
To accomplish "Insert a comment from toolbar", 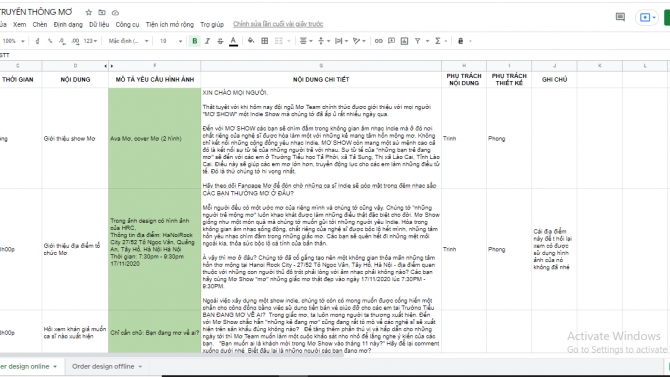I will coord(391,41).
